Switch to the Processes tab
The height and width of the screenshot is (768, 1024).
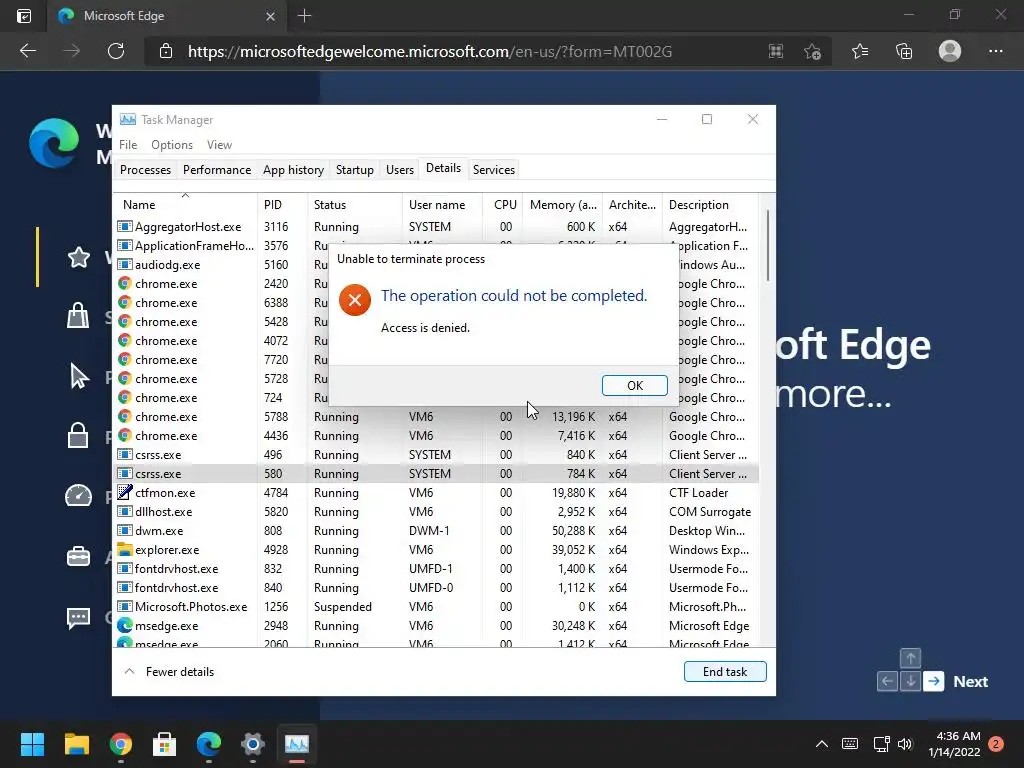[145, 170]
